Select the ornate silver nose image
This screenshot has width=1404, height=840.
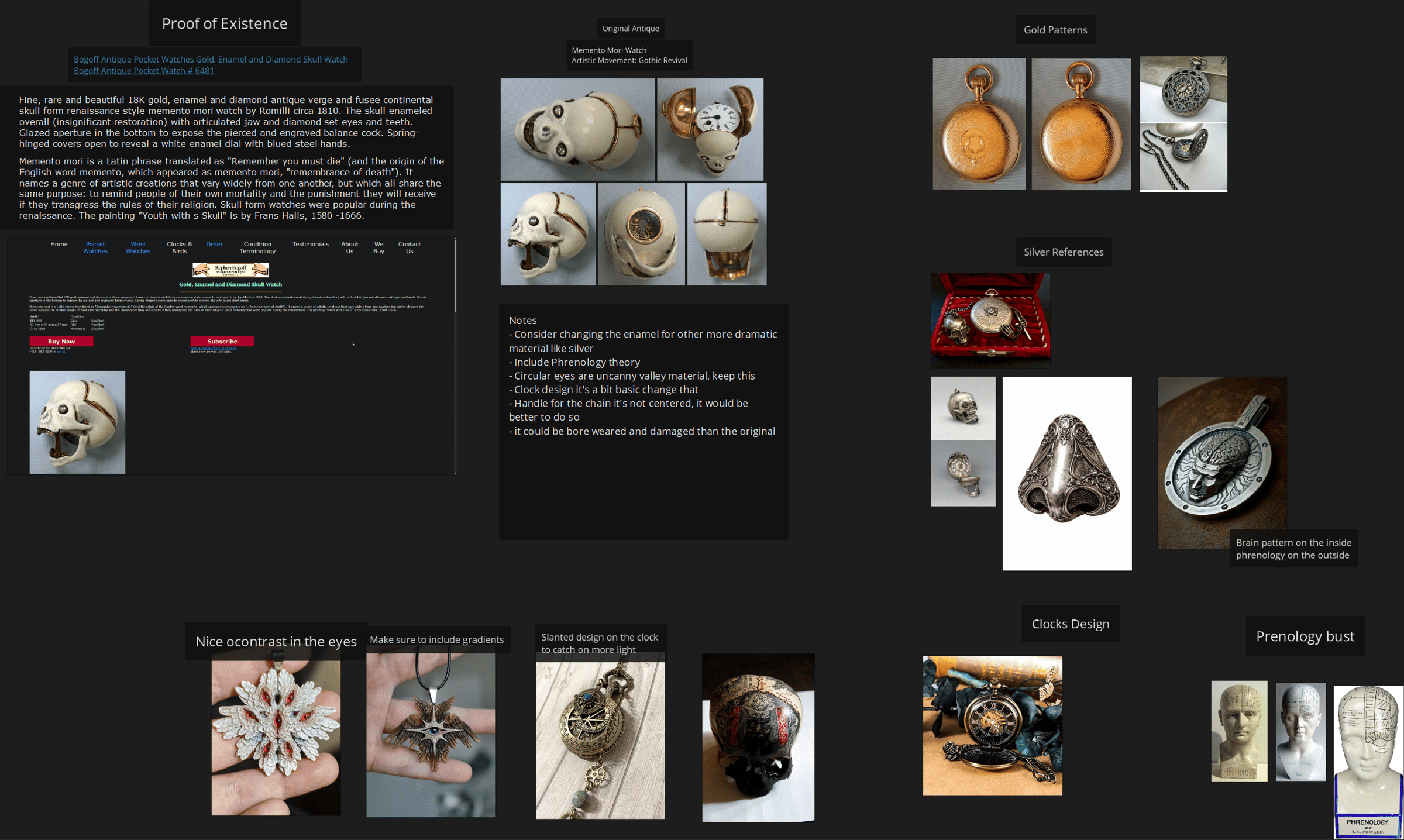pos(1067,473)
